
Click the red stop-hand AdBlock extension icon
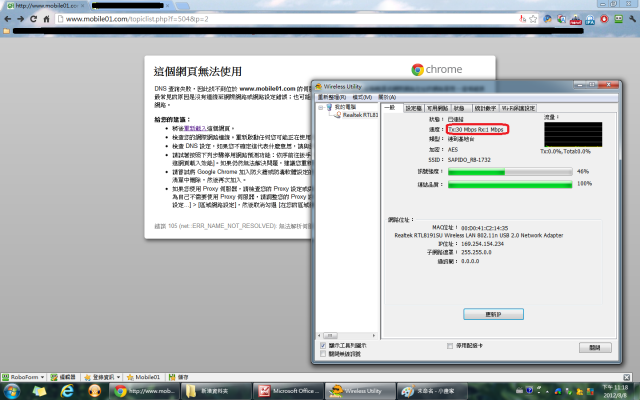[604, 19]
